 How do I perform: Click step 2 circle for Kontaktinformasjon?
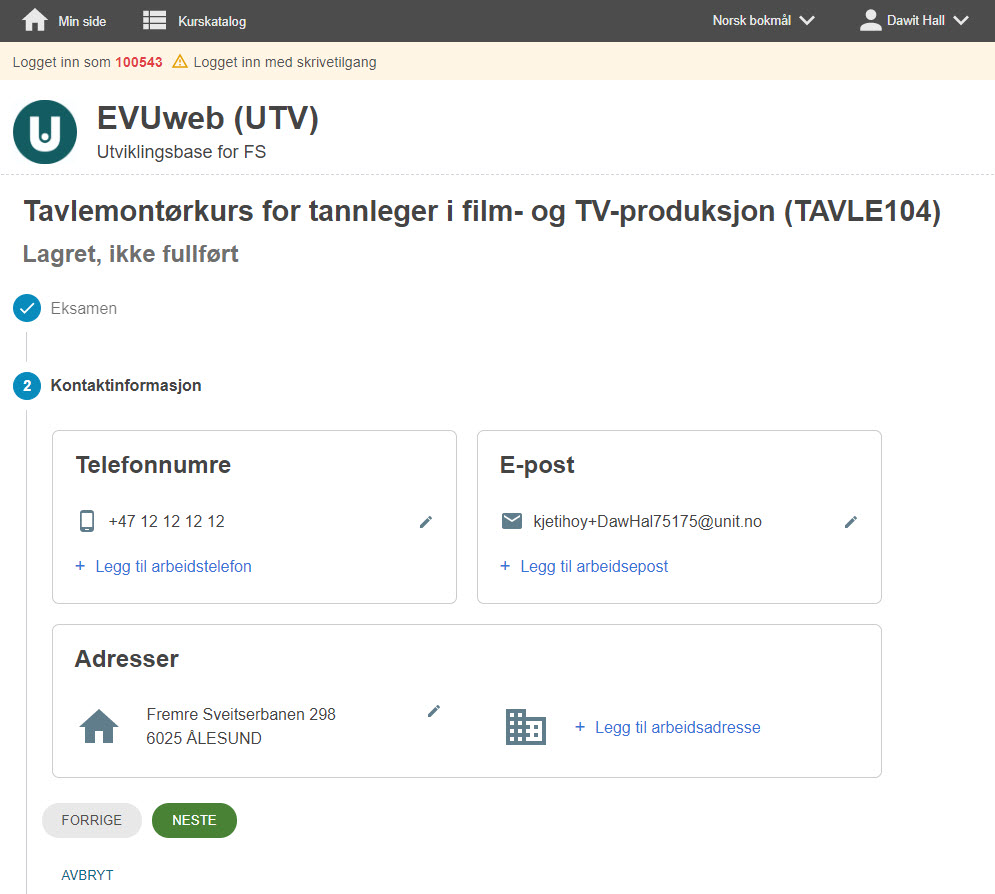pos(27,386)
